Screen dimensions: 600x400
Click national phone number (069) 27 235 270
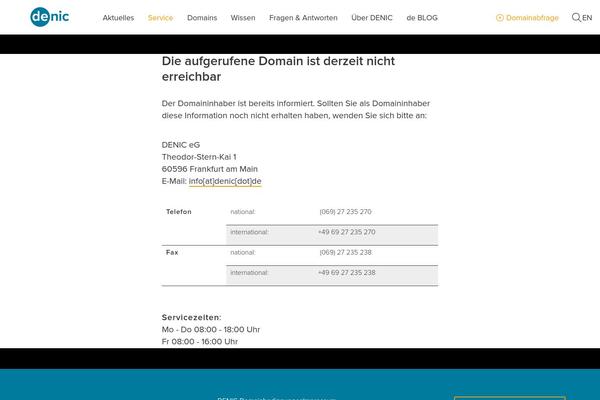pyautogui.click(x=346, y=212)
